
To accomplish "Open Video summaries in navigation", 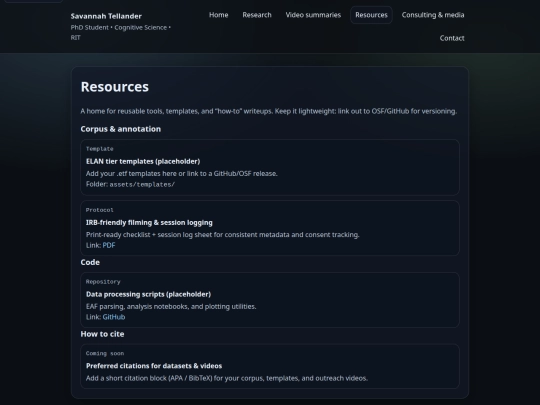I will (313, 15).
